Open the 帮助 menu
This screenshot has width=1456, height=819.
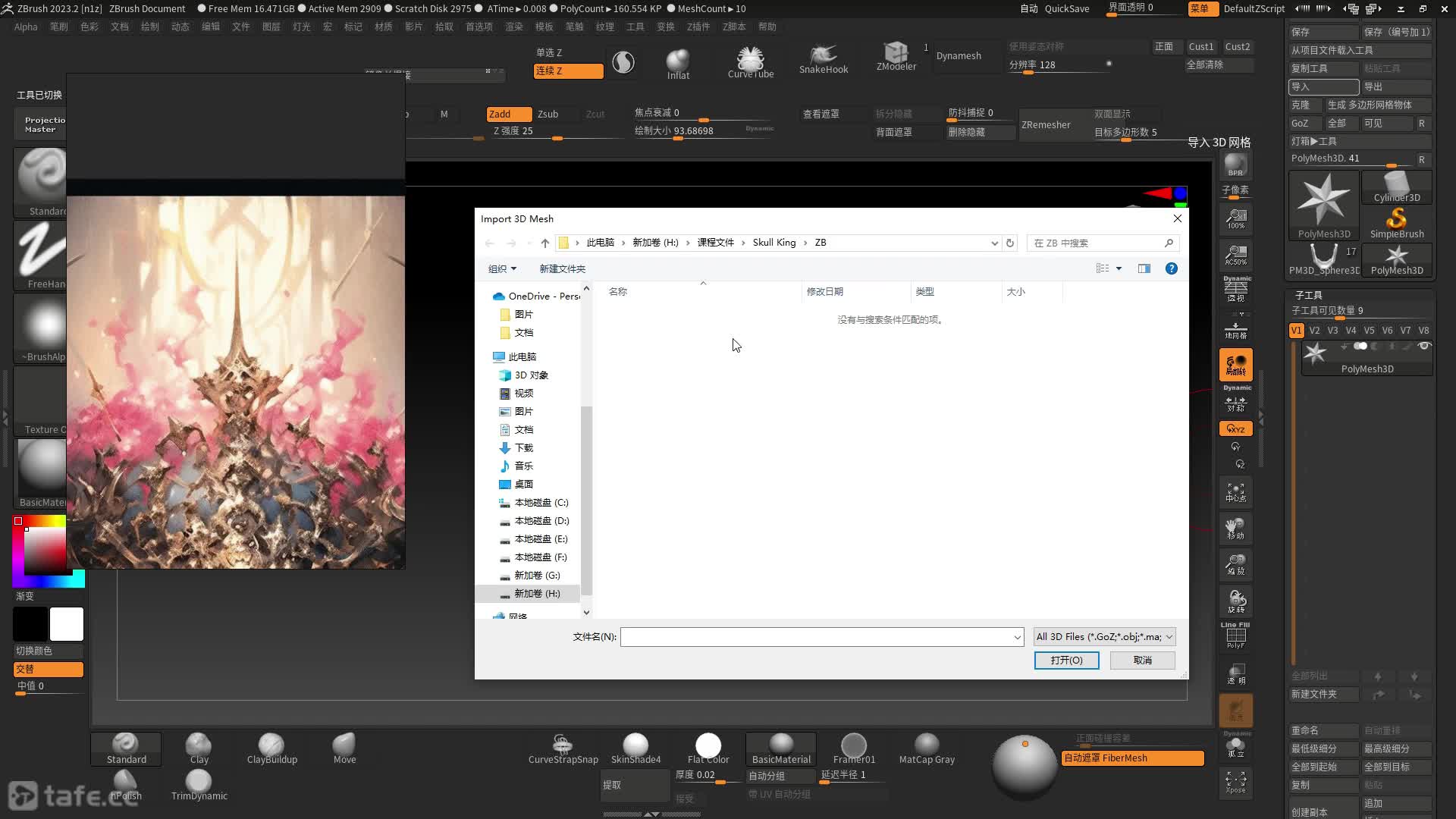767,27
